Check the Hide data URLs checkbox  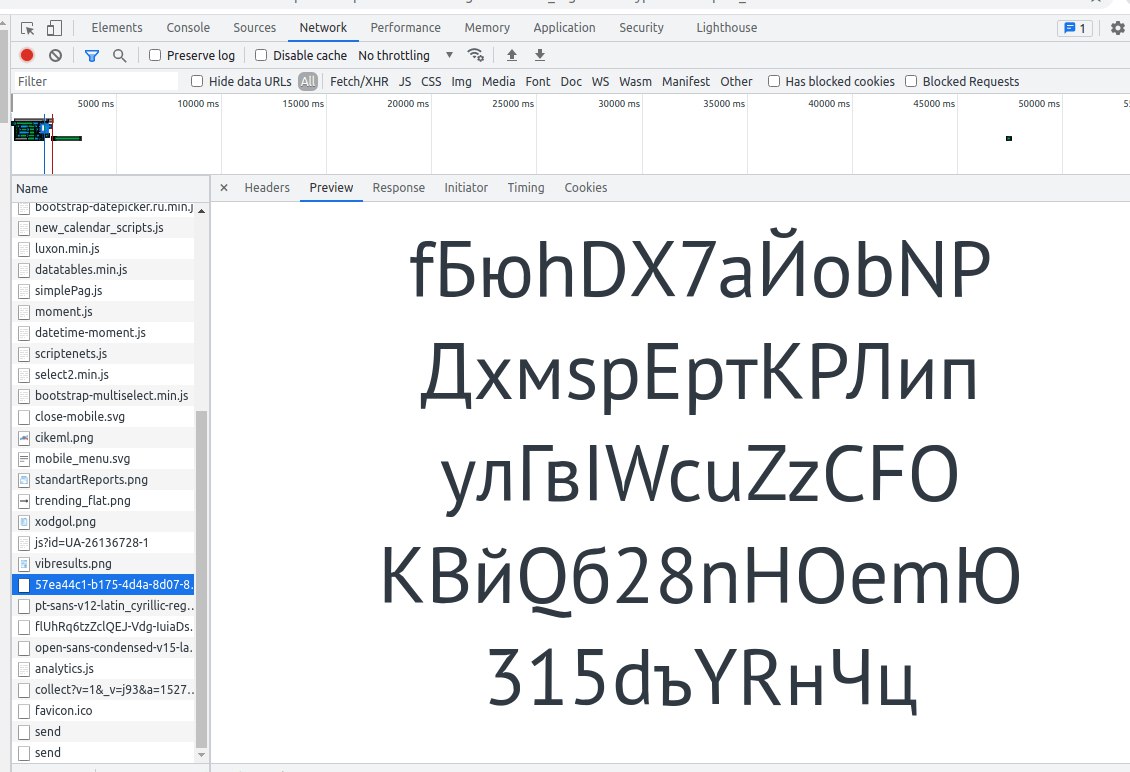197,81
